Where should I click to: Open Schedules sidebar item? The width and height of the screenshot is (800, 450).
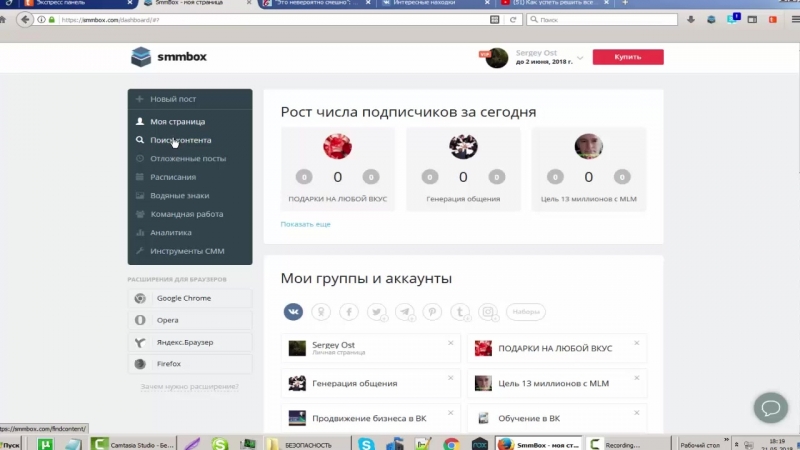tap(190, 177)
